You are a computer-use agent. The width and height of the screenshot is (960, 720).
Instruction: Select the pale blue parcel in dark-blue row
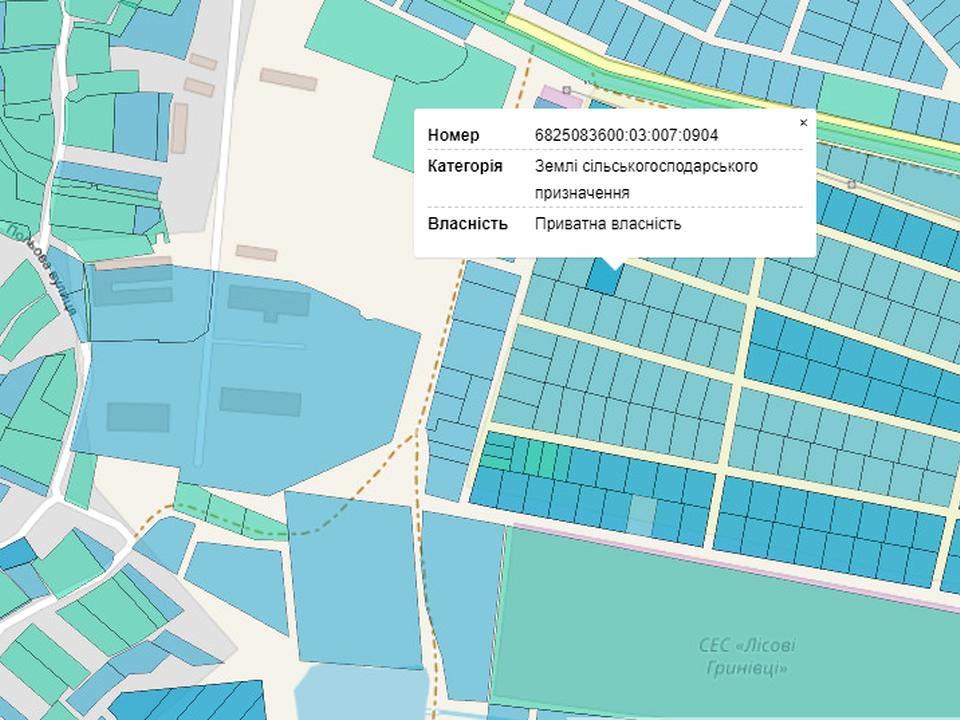tap(642, 514)
